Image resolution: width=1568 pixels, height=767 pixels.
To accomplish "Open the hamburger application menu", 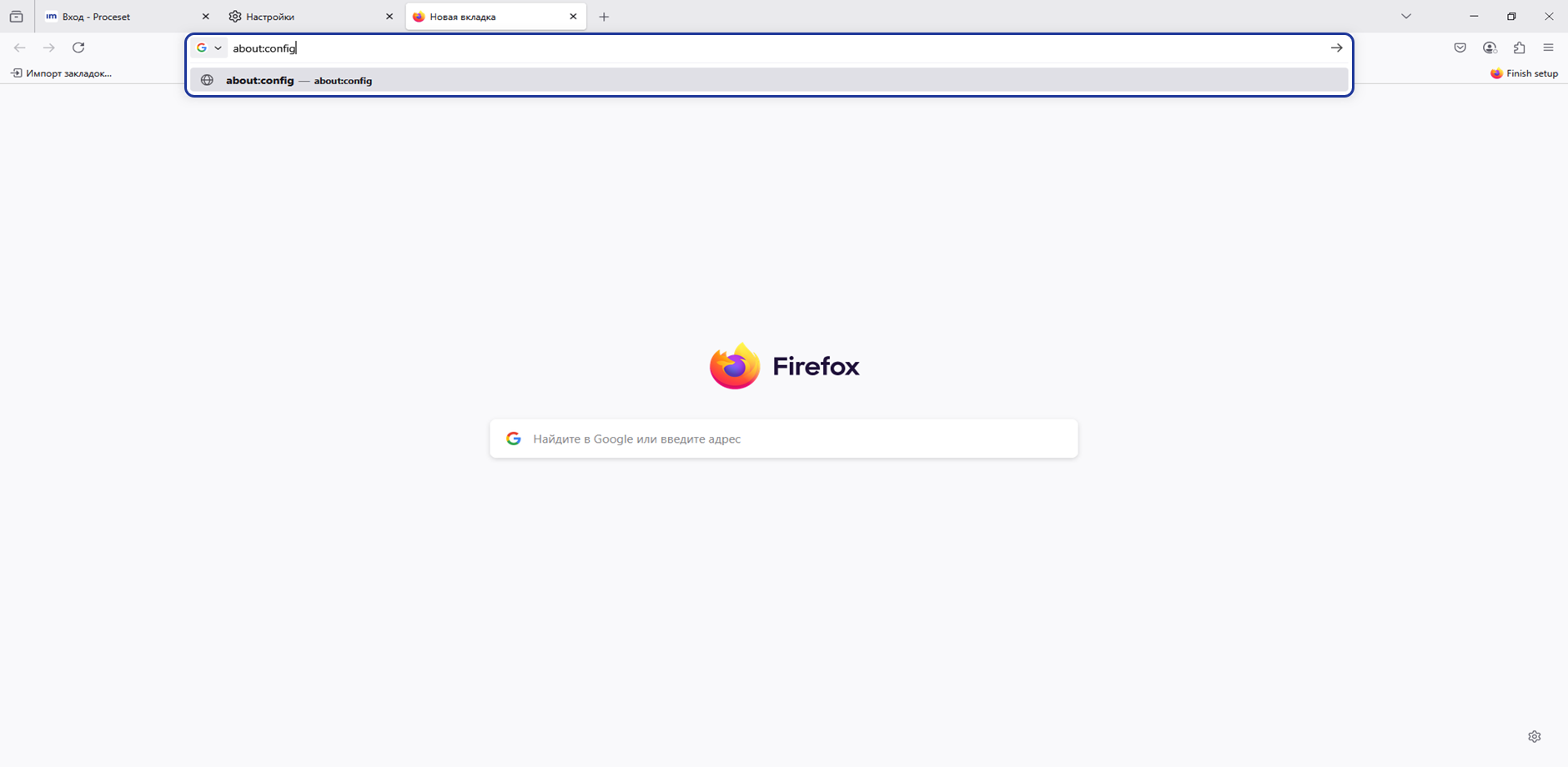I will point(1548,48).
